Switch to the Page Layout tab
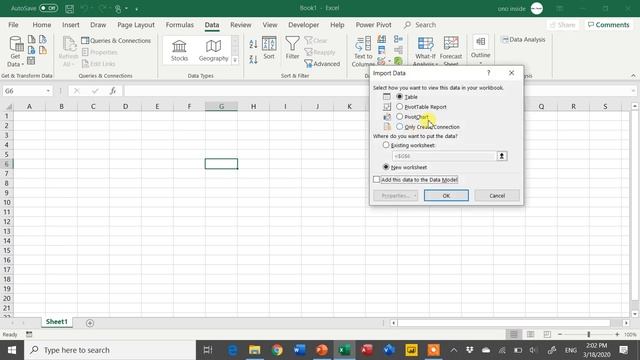This screenshot has height=360, width=640. click(x=136, y=25)
